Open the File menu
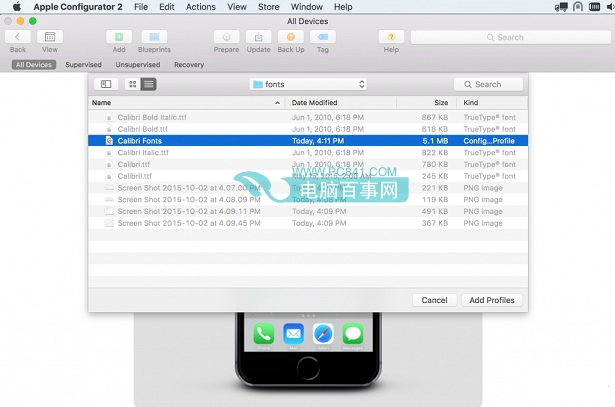 click(141, 7)
